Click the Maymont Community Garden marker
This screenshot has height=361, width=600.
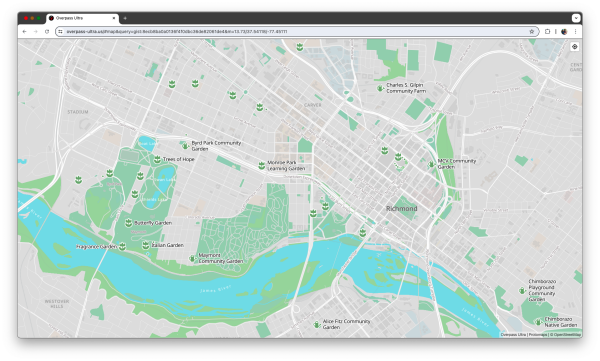click(192, 258)
